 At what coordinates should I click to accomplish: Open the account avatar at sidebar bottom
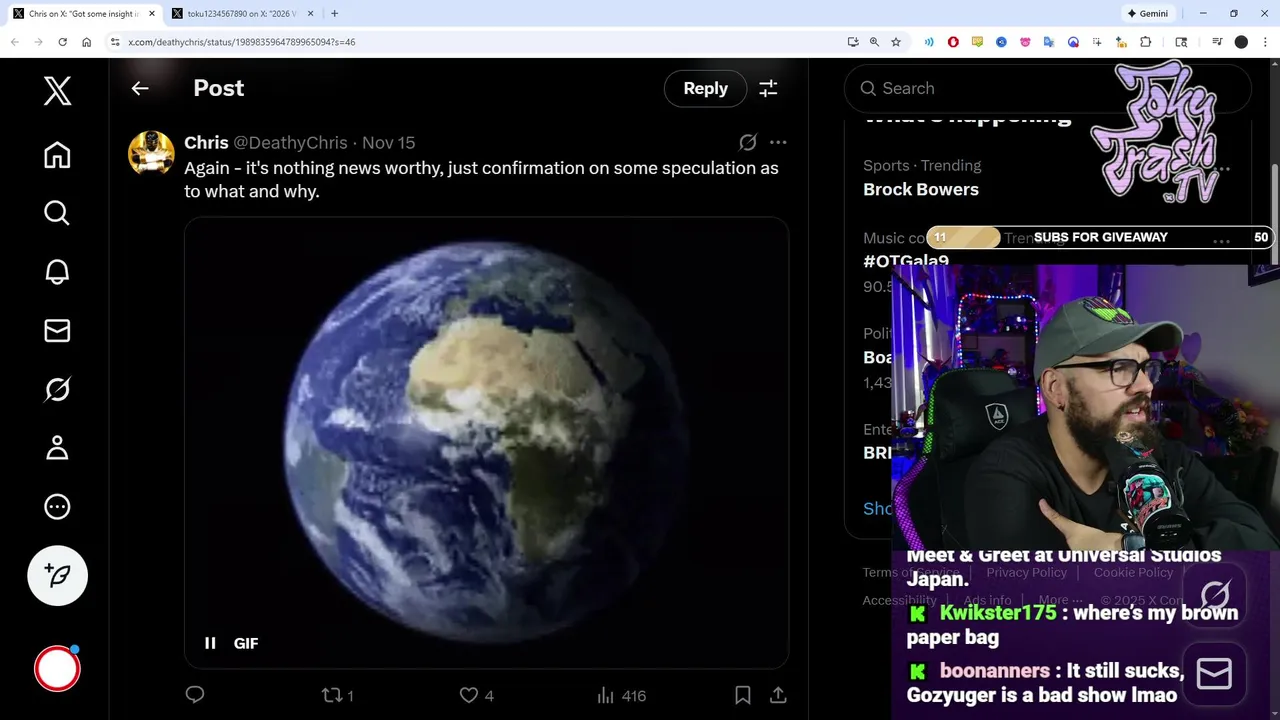click(x=57, y=669)
